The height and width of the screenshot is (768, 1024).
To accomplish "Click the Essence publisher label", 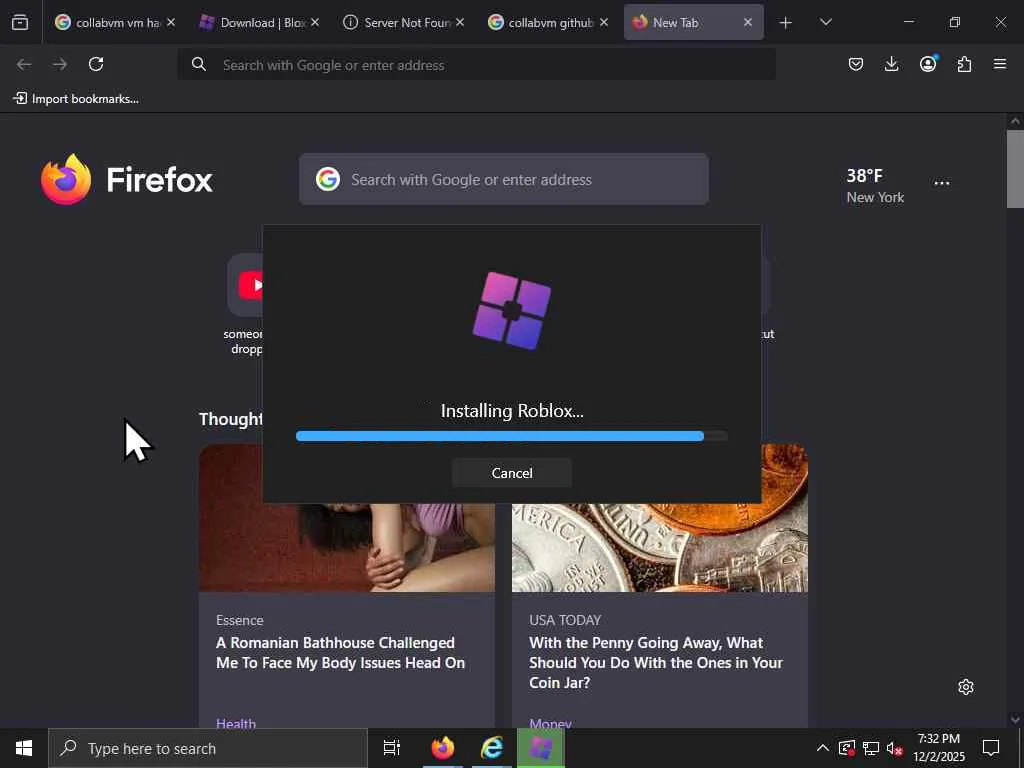I will (x=240, y=620).
